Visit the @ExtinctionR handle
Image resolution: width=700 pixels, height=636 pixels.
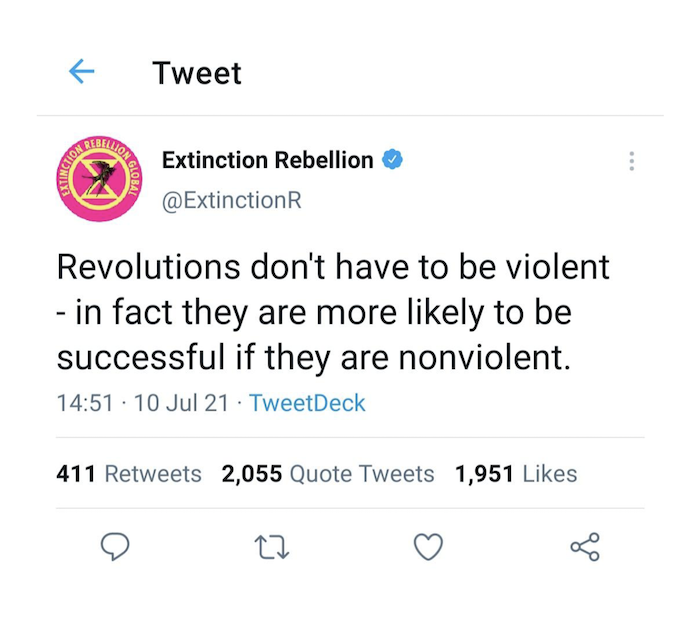[x=232, y=200]
